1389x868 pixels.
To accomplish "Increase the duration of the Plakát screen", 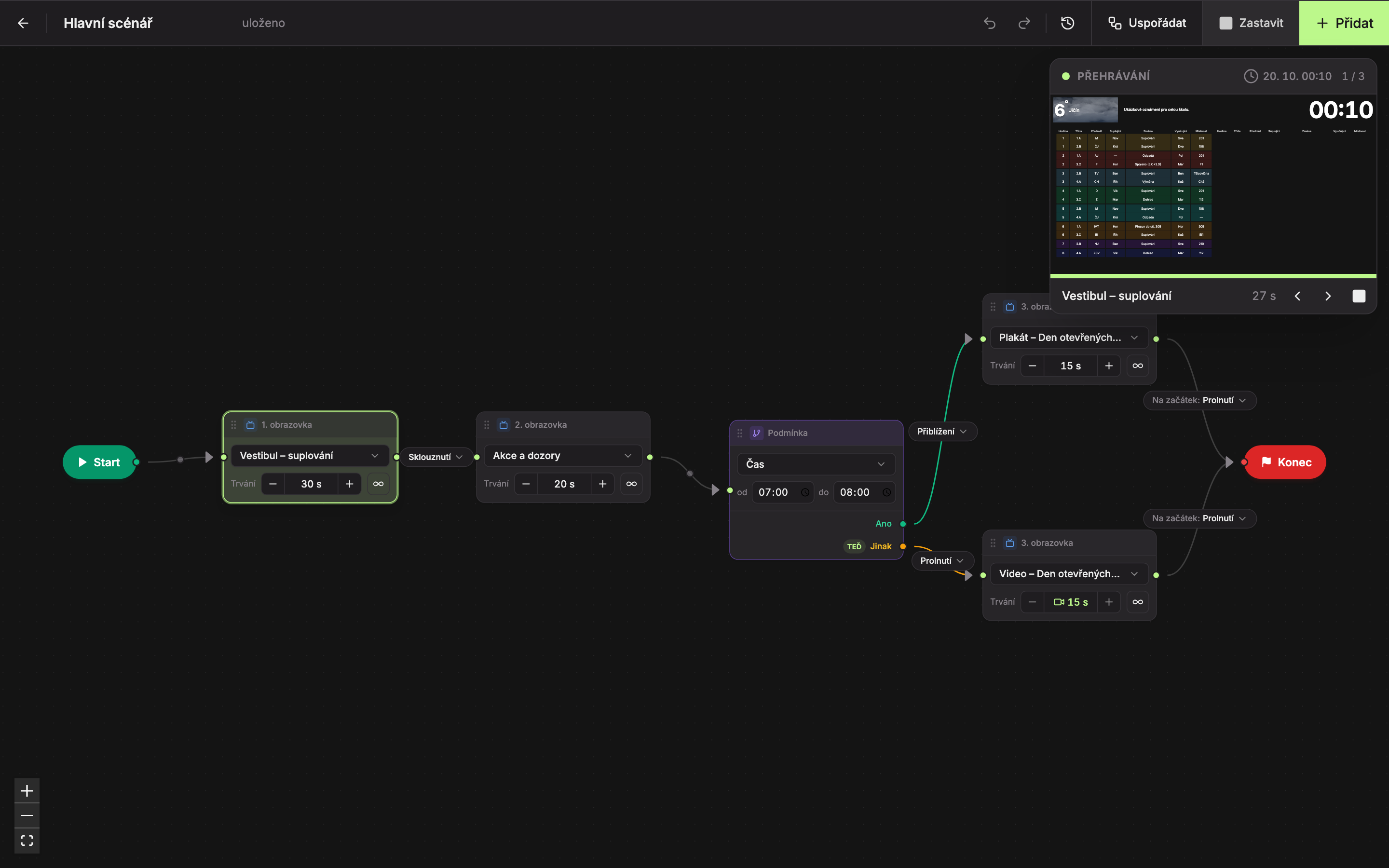I will 1108,366.
